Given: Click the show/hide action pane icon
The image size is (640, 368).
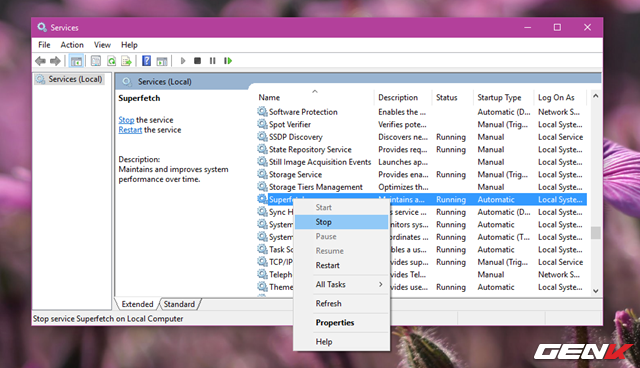Looking at the screenshot, I should tap(162, 61).
